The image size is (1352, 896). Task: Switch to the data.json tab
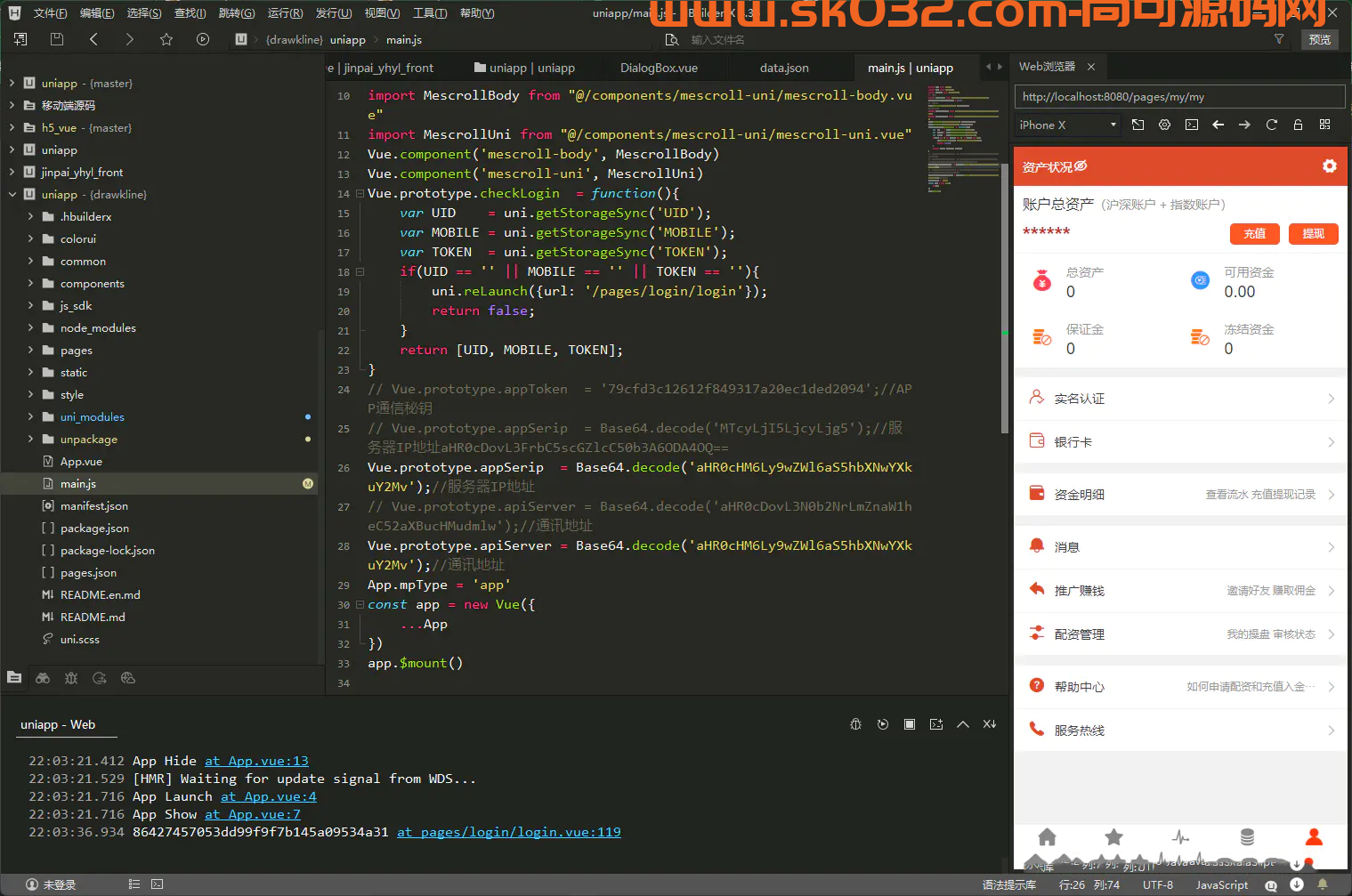[784, 68]
